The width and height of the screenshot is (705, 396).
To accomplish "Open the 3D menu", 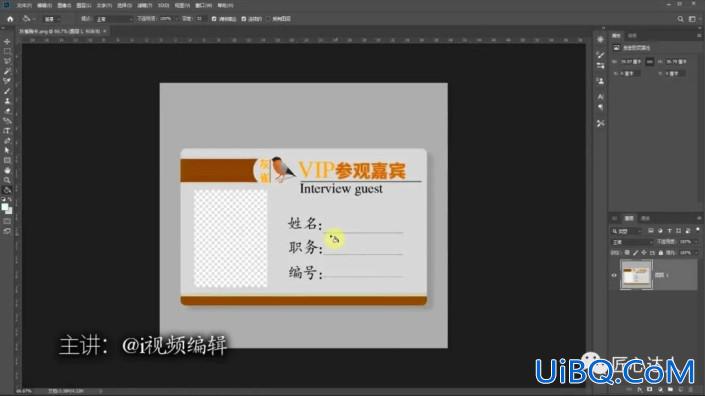I will coord(163,5).
